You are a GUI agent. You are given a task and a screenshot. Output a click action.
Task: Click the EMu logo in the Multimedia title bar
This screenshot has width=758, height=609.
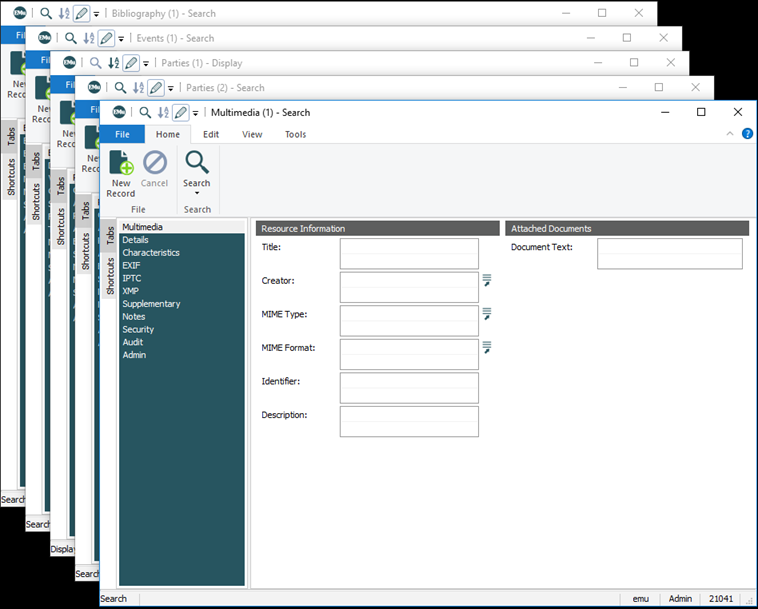(118, 113)
